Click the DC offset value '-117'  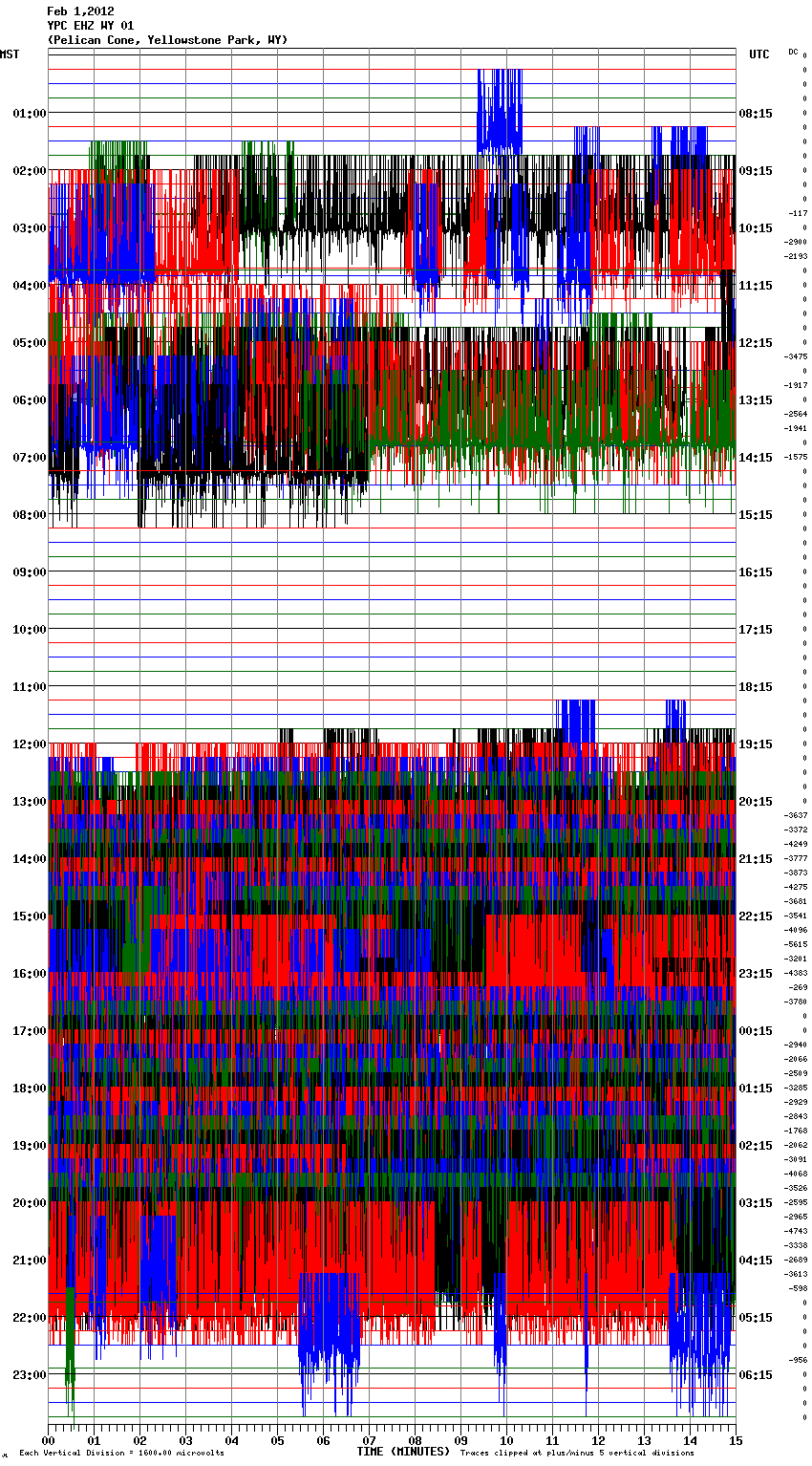coord(797,213)
